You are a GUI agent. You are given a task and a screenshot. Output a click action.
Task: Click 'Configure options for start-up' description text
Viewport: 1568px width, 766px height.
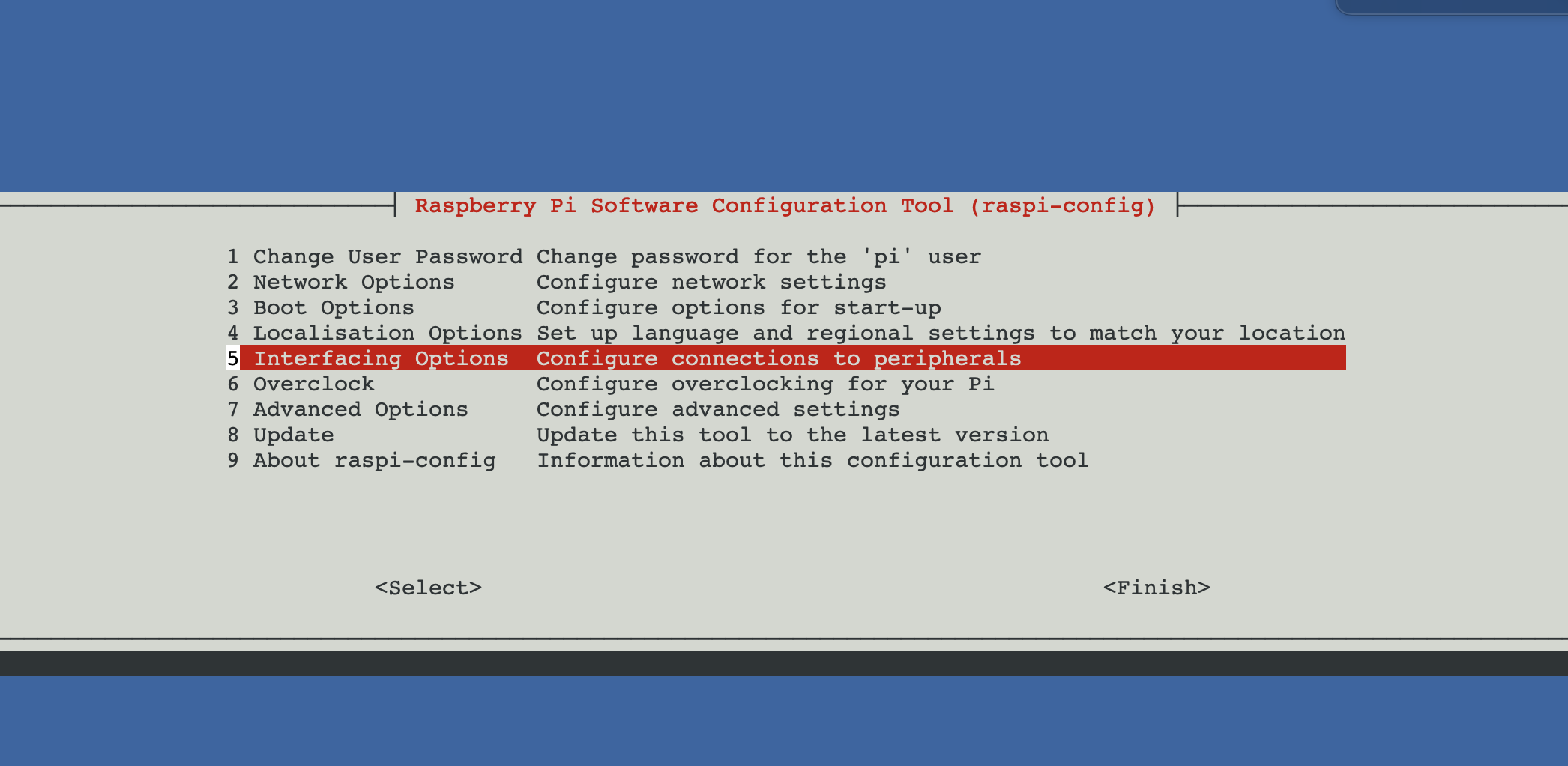click(738, 308)
